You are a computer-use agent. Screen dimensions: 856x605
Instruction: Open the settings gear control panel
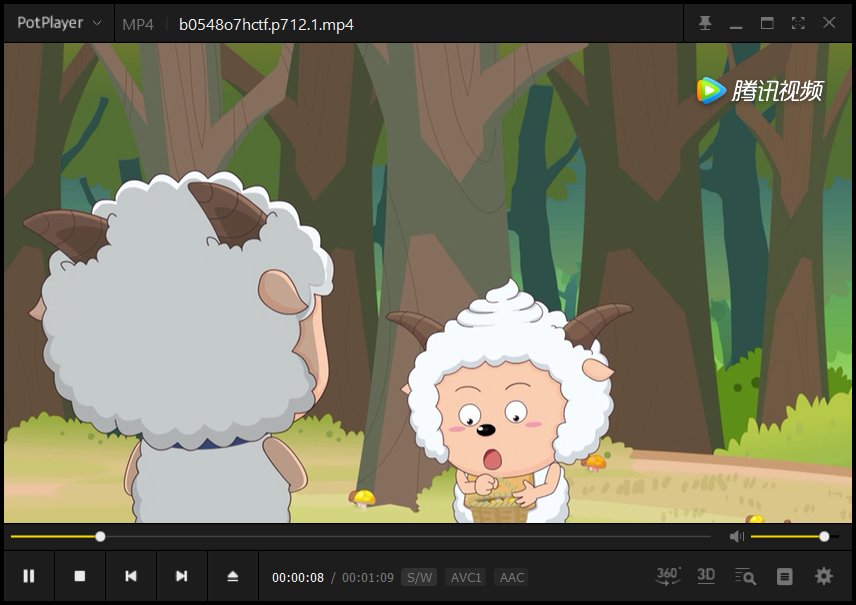824,576
